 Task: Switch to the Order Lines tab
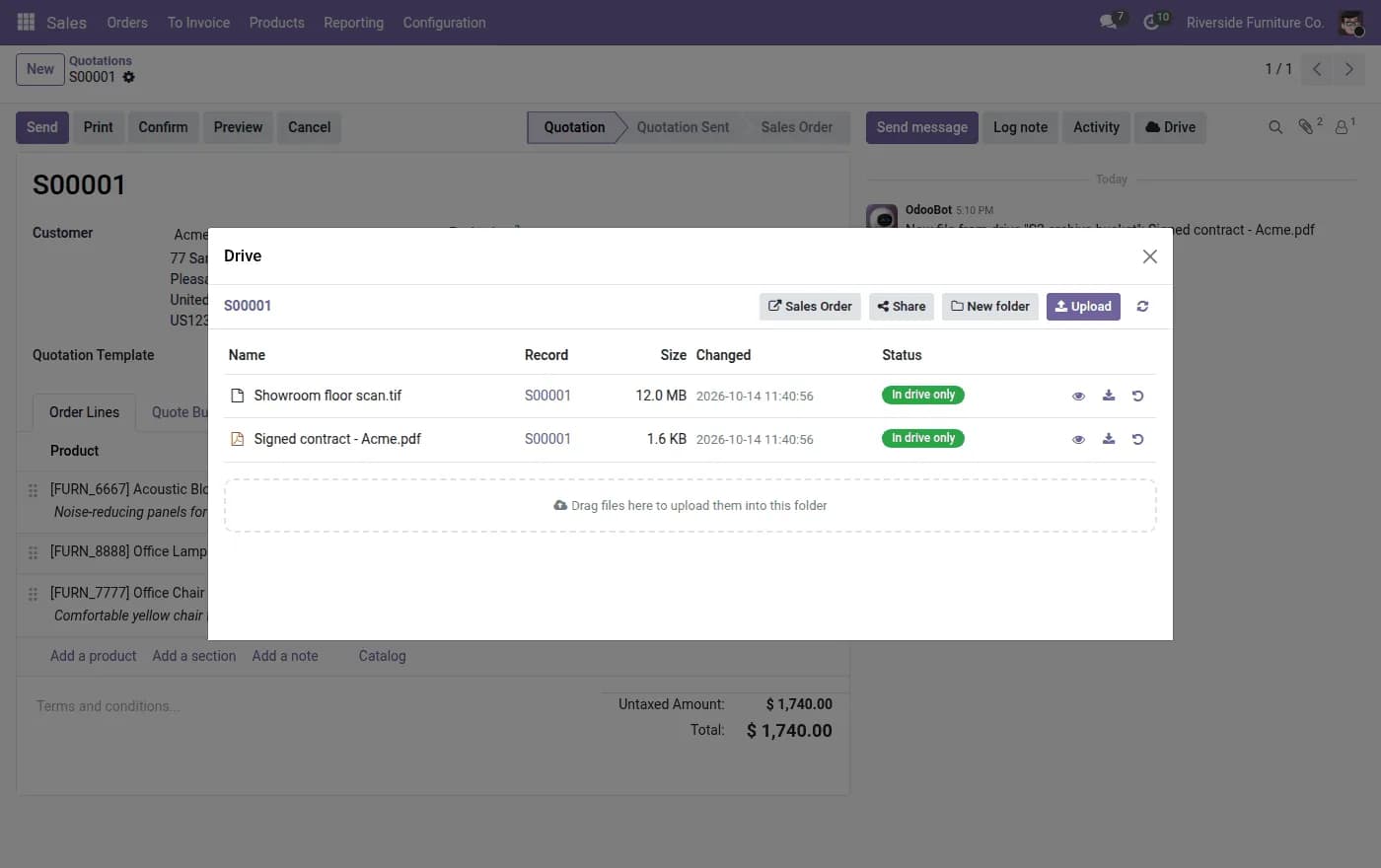click(x=84, y=412)
